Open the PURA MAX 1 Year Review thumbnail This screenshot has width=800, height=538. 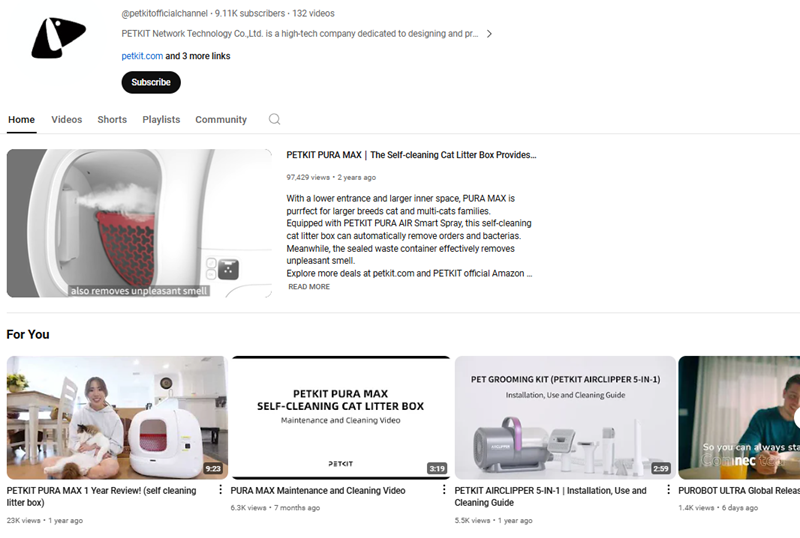pyautogui.click(x=117, y=418)
